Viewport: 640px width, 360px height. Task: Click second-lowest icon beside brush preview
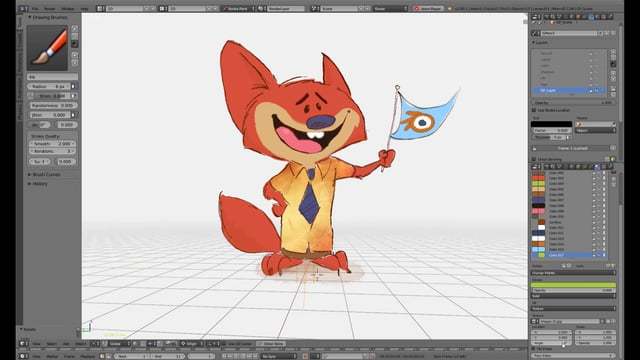pos(75,55)
